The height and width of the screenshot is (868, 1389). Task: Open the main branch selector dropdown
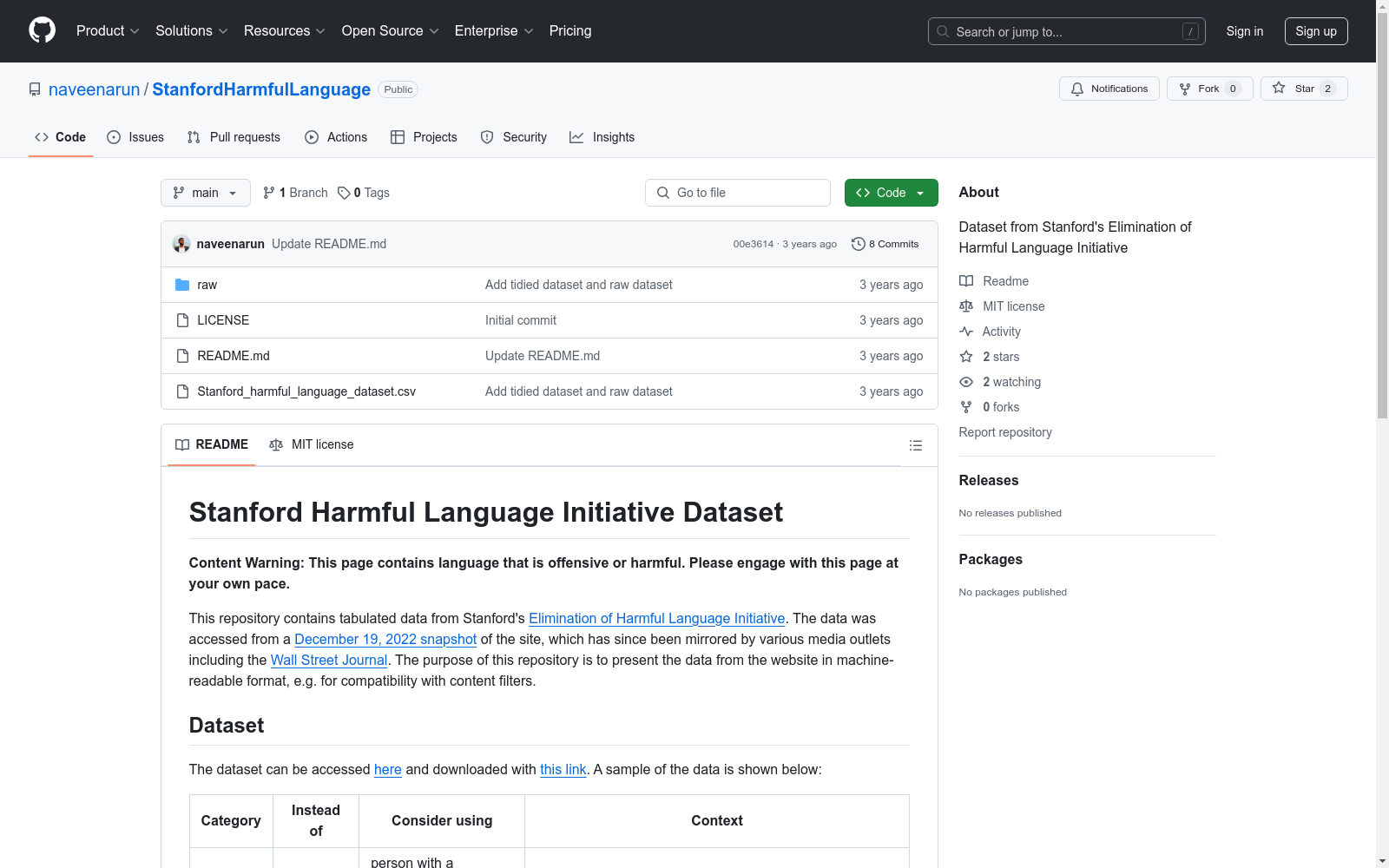click(x=206, y=193)
